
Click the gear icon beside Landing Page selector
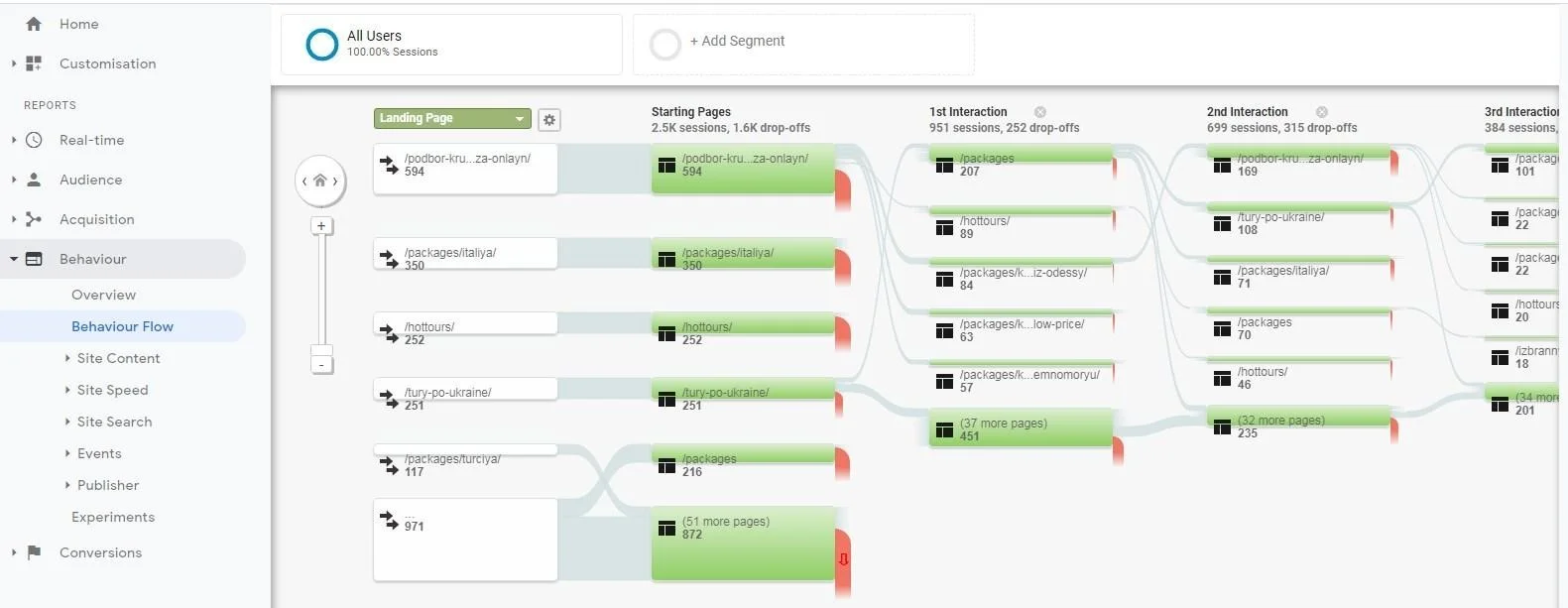549,119
